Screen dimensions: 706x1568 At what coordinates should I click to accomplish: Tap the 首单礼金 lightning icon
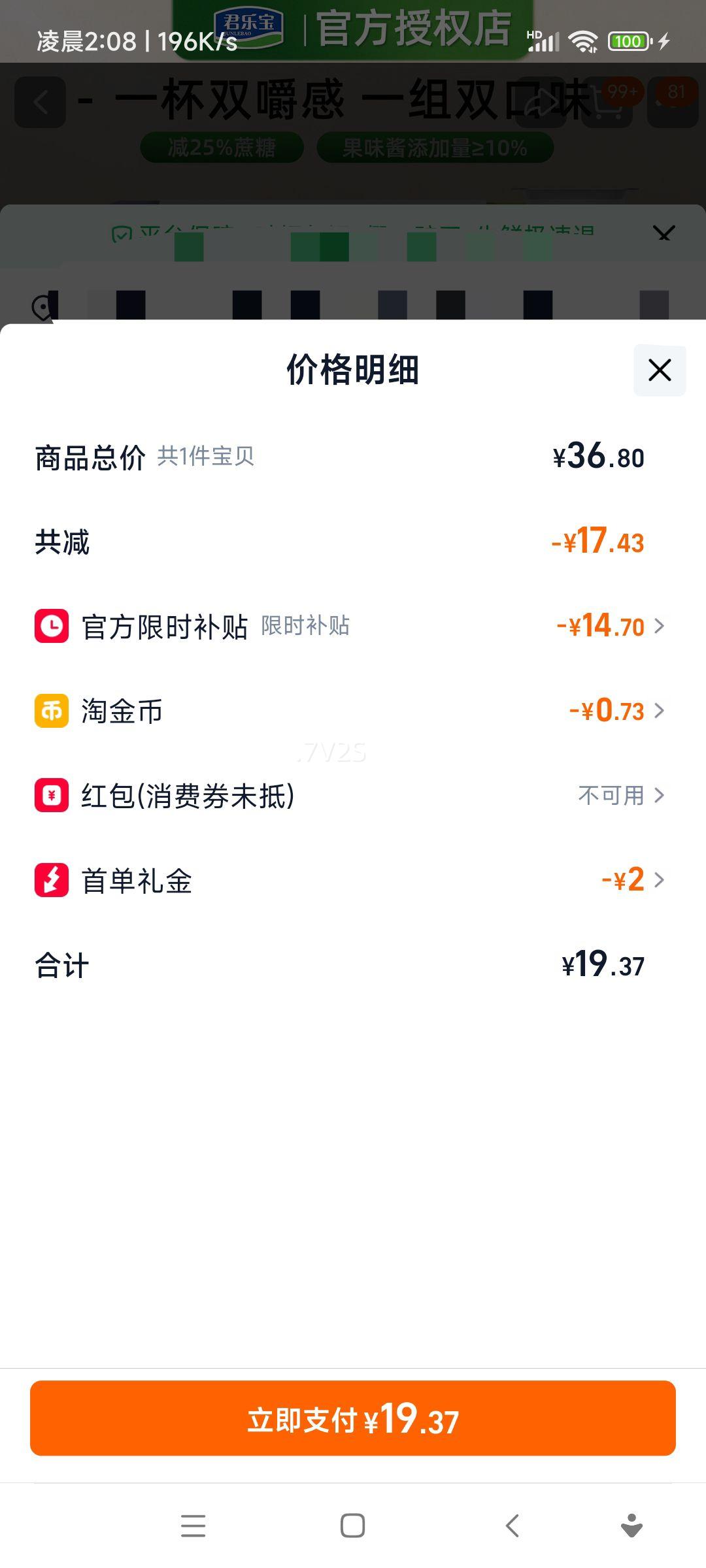(x=52, y=879)
